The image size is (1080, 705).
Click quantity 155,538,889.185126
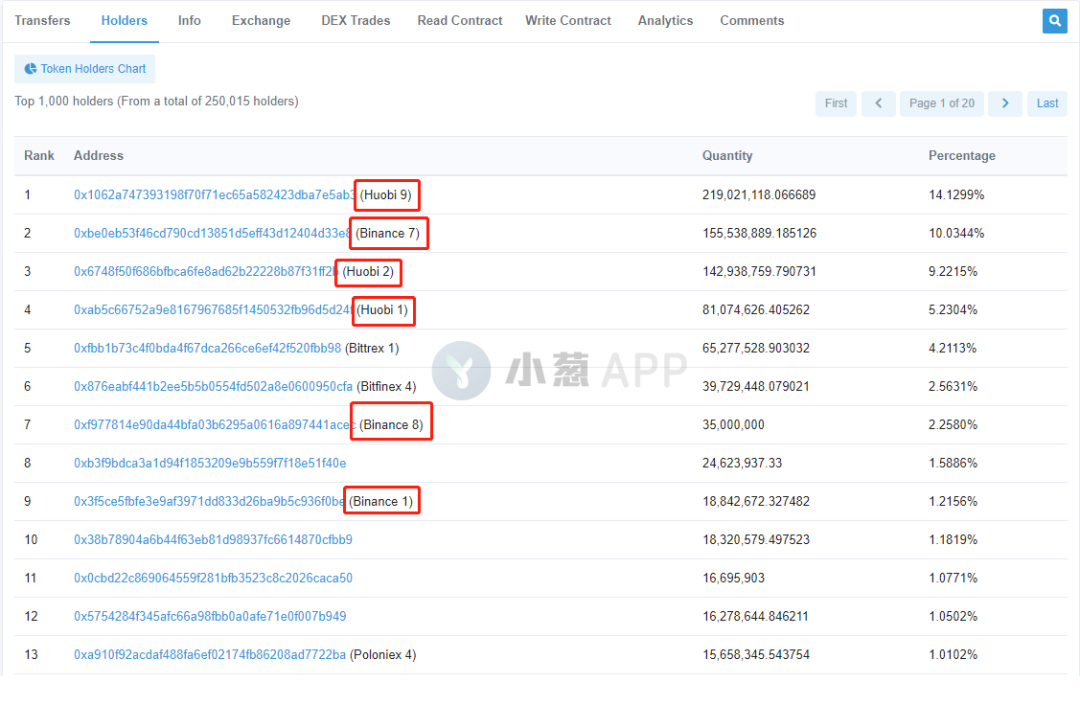[759, 233]
